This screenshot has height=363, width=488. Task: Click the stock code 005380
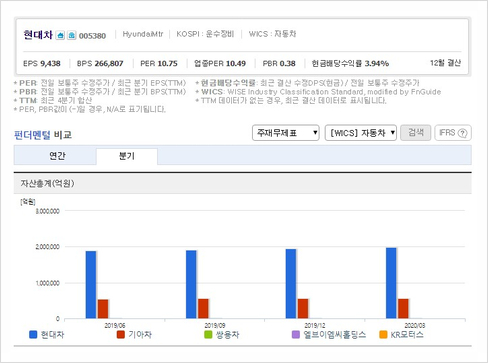92,36
